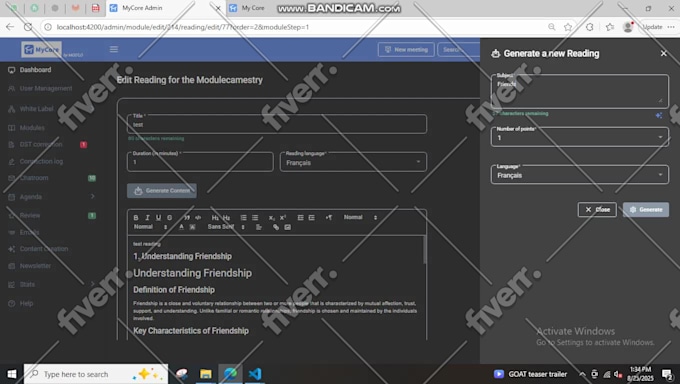Click the AI sparkle icon under the Subject field
Viewport: 680px width, 384px height.
click(659, 115)
